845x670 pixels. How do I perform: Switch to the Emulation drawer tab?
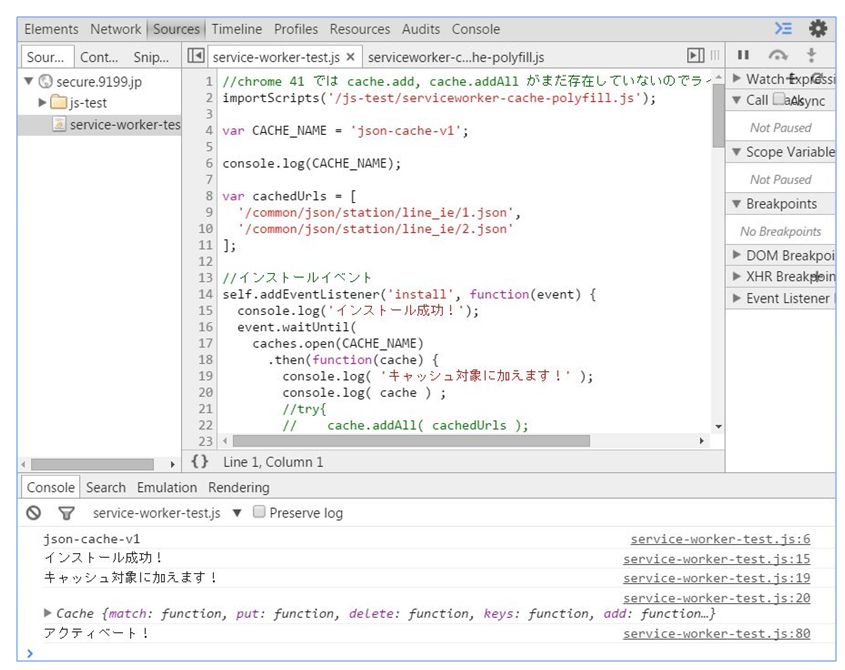point(167,487)
